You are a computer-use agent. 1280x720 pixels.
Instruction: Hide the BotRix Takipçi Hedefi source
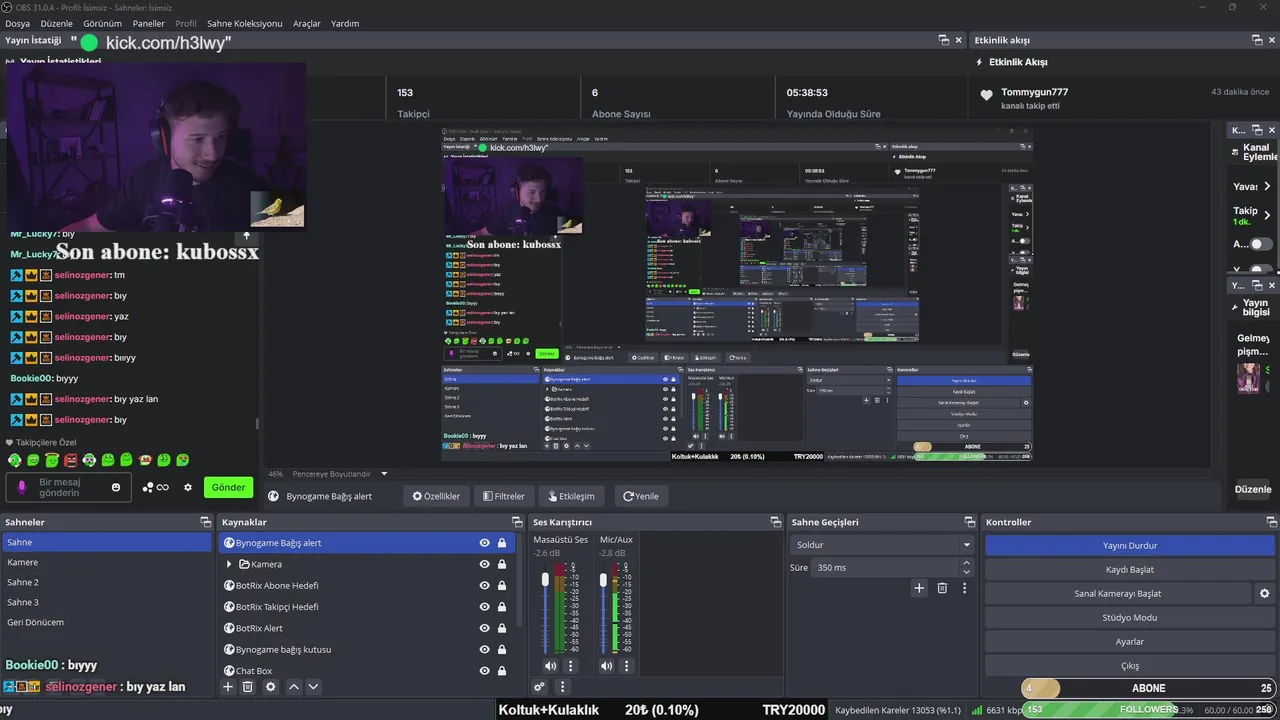[484, 607]
